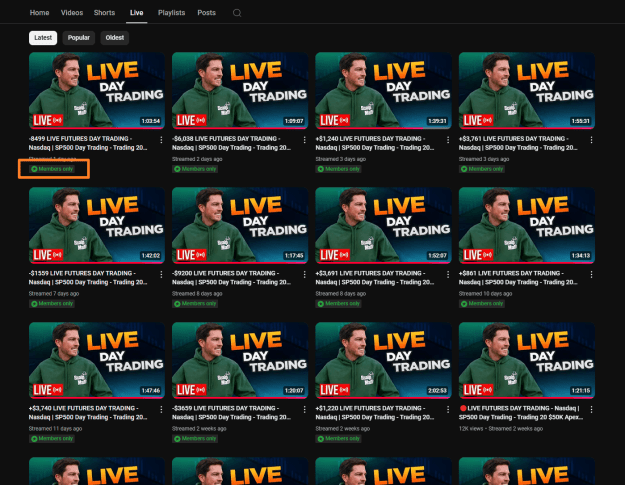This screenshot has width=625, height=485.
Task: Play the thumbnail with 1:03:54 duration
Action: point(97,90)
